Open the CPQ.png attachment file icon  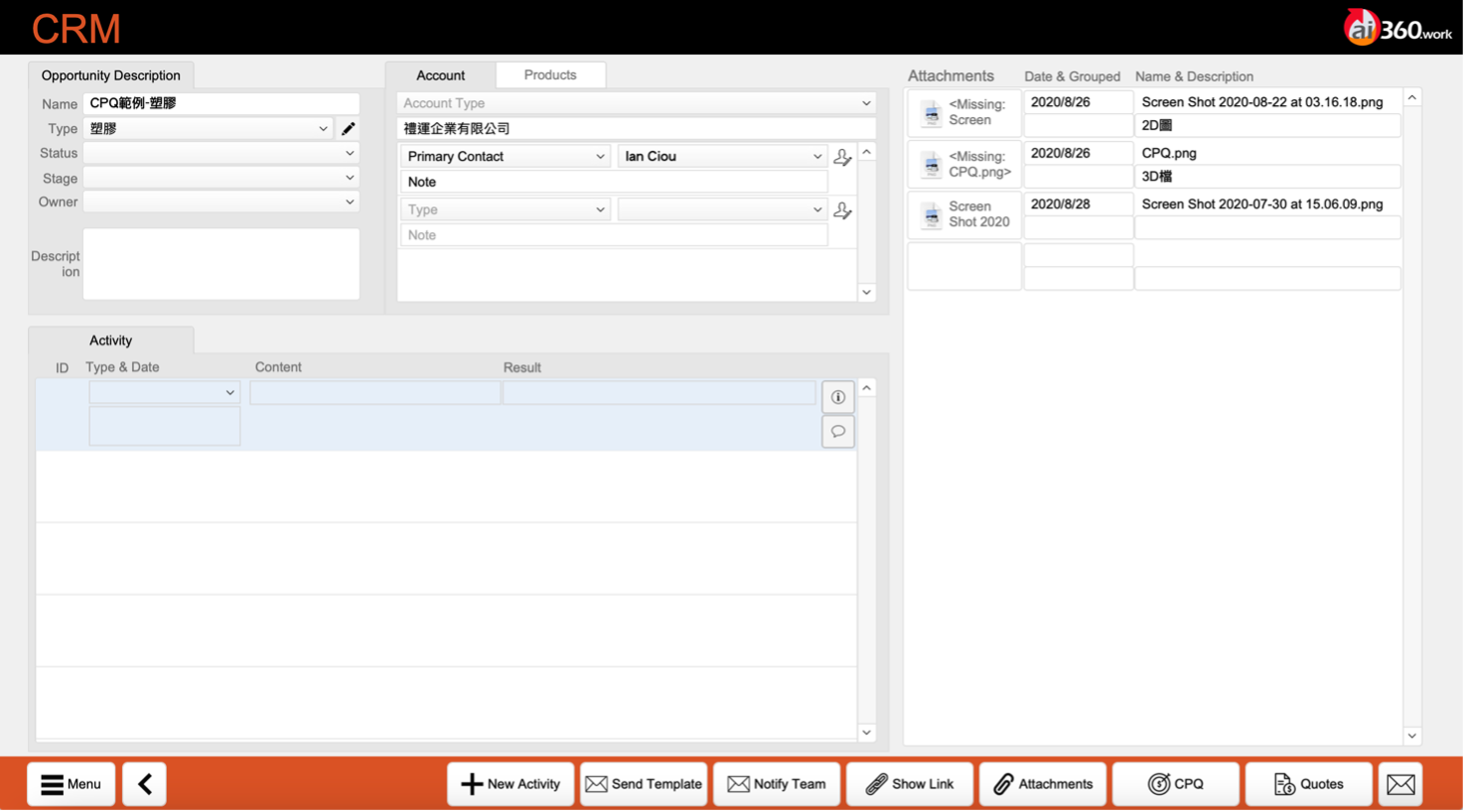tap(931, 165)
